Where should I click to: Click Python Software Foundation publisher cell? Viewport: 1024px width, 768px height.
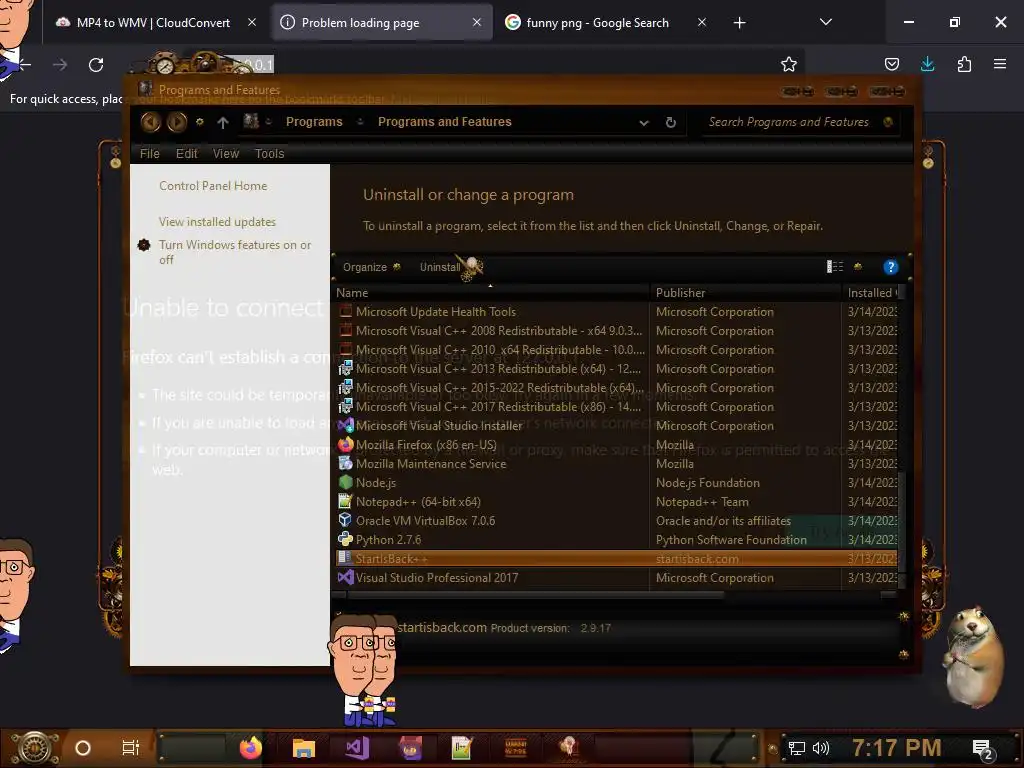click(x=731, y=539)
